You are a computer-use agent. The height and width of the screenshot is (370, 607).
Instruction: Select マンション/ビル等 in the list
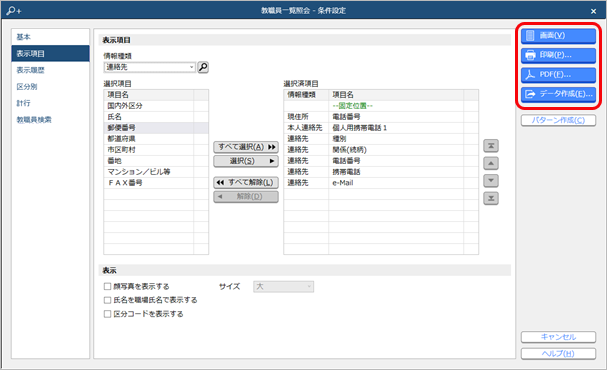pyautogui.click(x=156, y=172)
